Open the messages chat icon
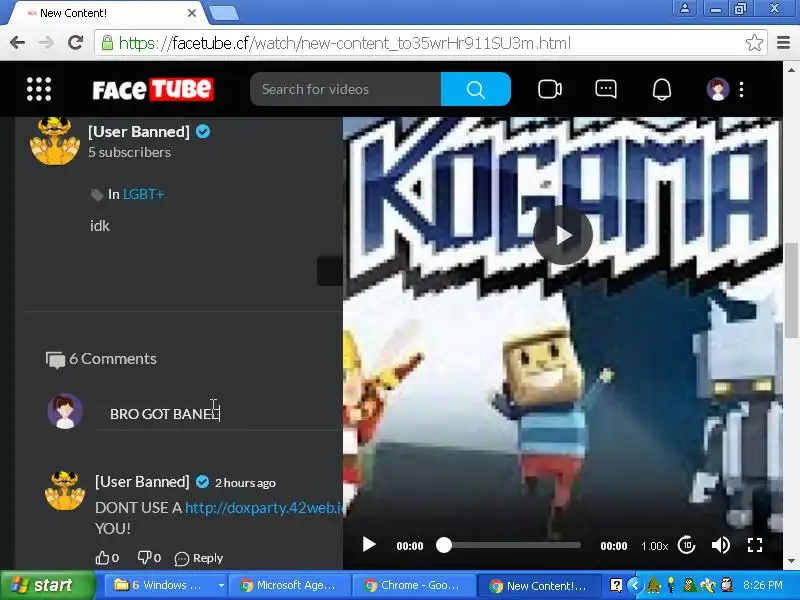The height and width of the screenshot is (600, 800). [606, 89]
